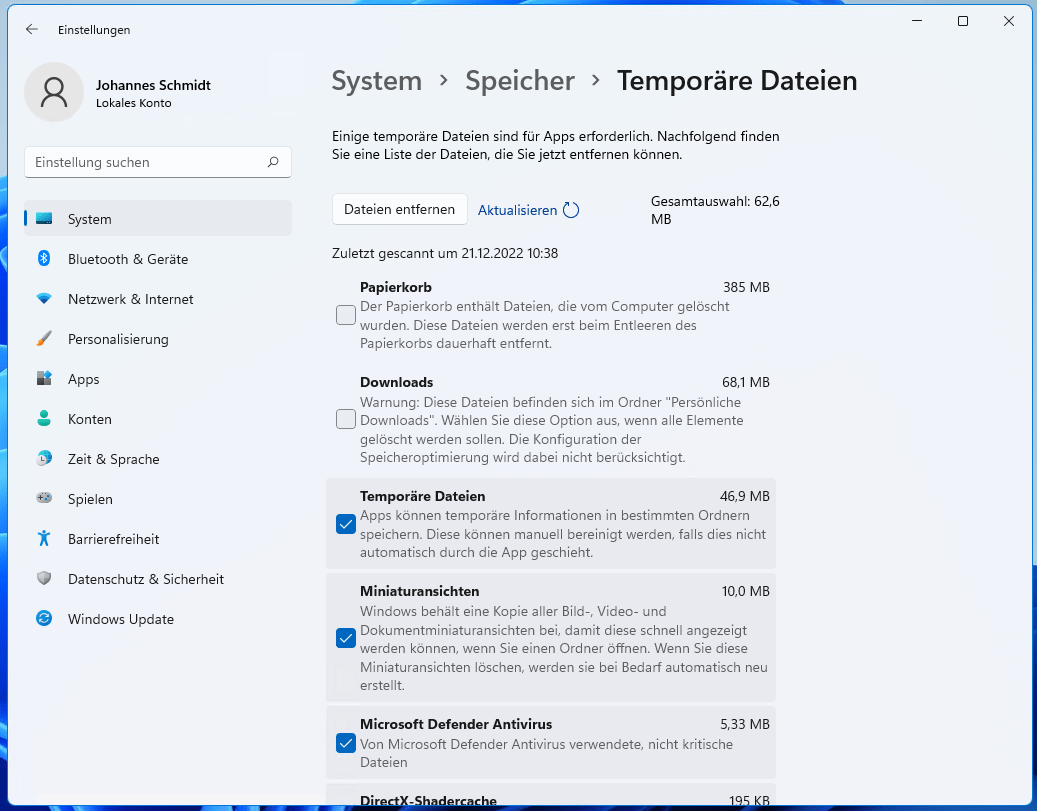The height and width of the screenshot is (811, 1037).
Task: Click the Datenschutz shield icon
Action: tap(44, 579)
